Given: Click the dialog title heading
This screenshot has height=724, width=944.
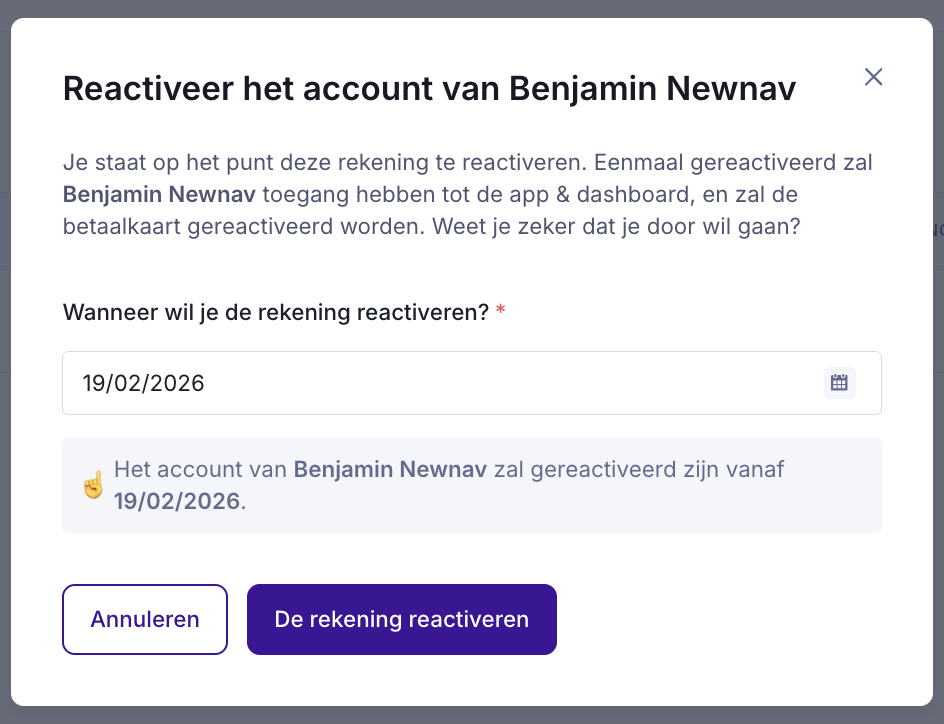Looking at the screenshot, I should [x=429, y=88].
